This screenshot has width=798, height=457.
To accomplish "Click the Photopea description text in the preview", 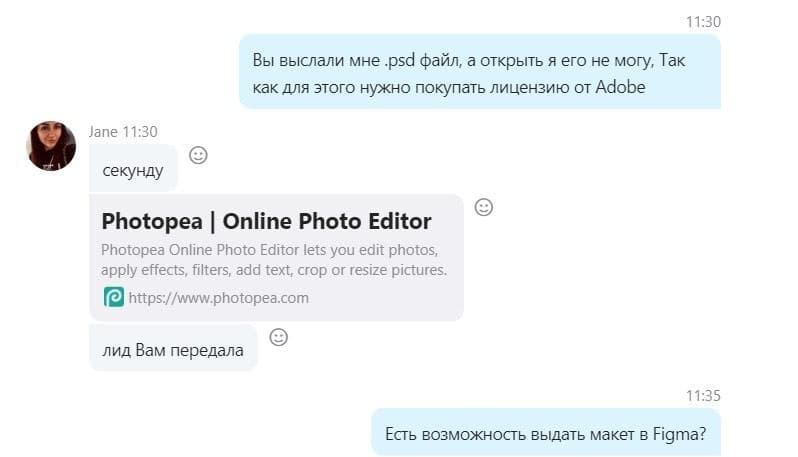I will 274,260.
